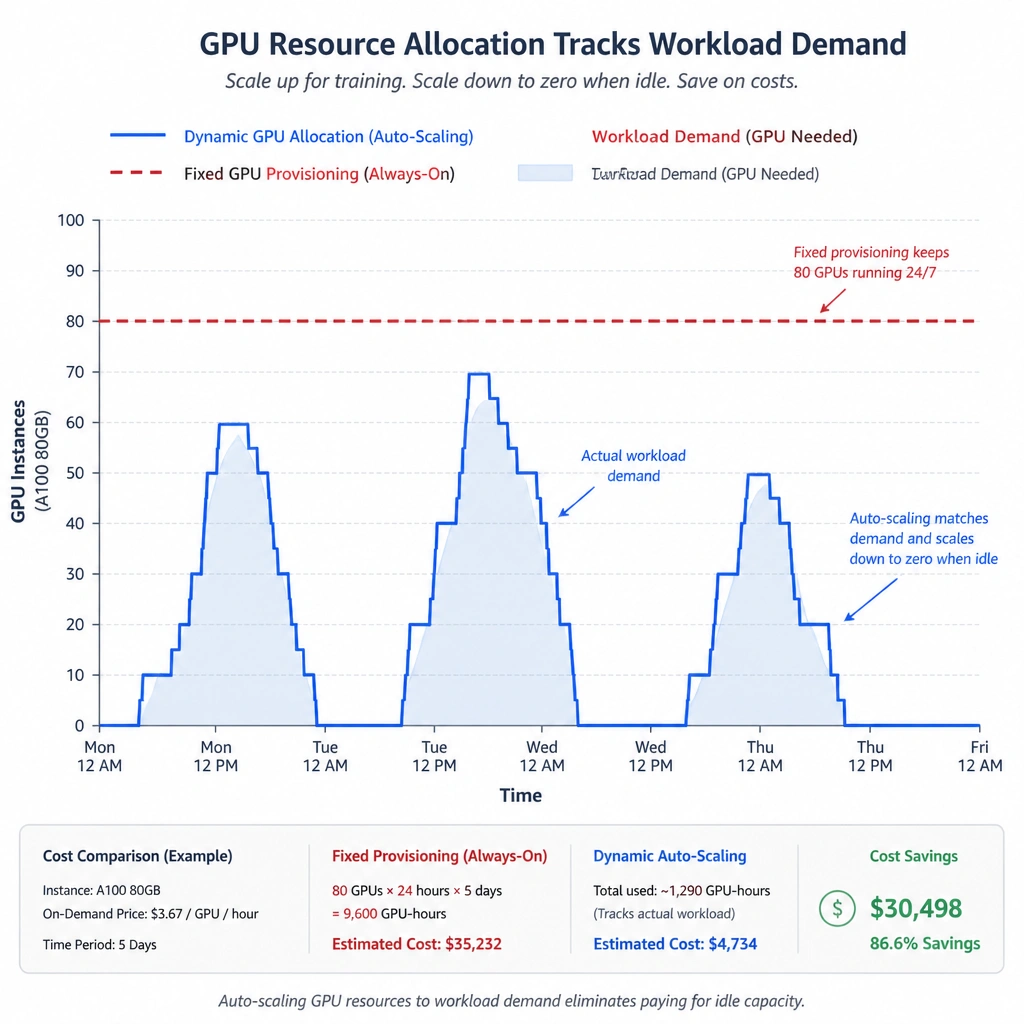The width and height of the screenshot is (1024, 1024).
Task: Click the green dollar-sign circle icon
Action: (837, 908)
